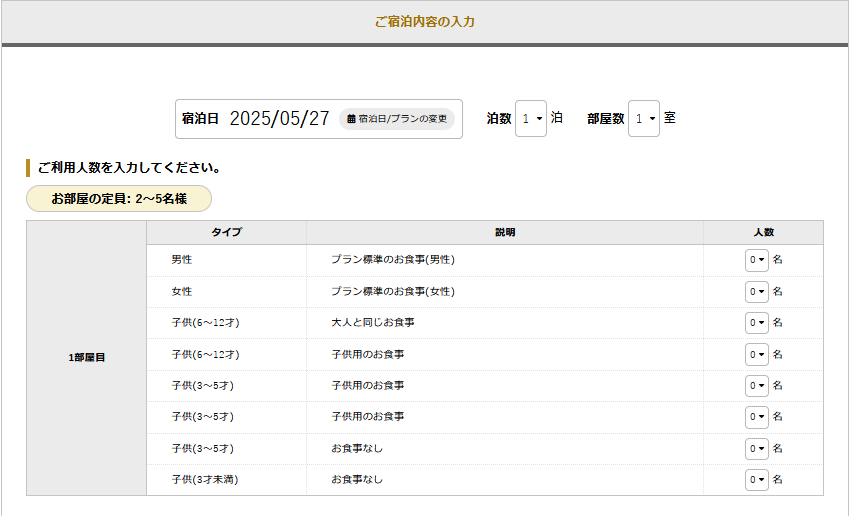The height and width of the screenshot is (516, 850).
Task: Open the 泊数 nights dropdown
Action: tap(531, 118)
